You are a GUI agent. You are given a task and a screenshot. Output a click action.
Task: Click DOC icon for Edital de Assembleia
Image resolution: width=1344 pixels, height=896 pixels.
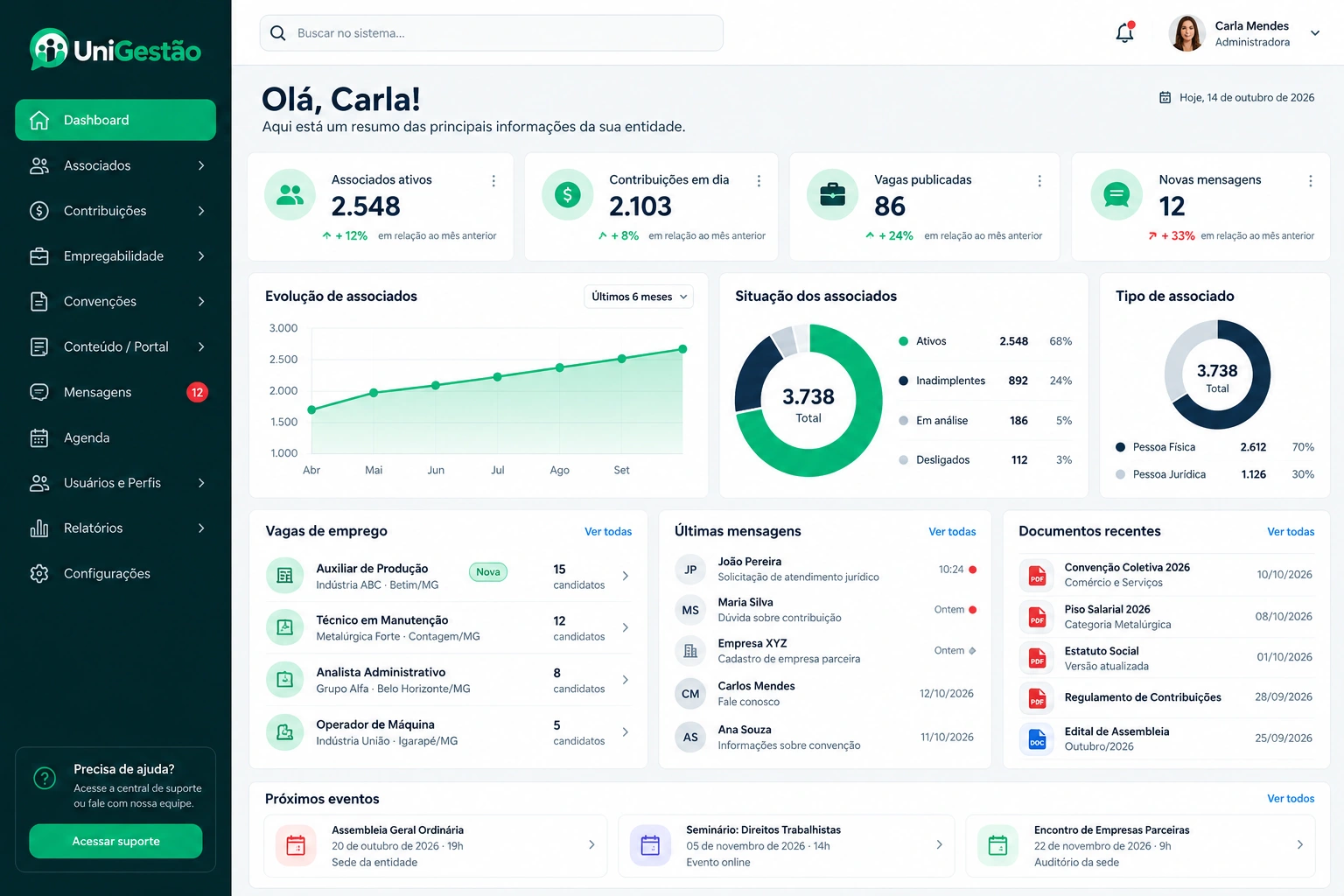[1037, 739]
